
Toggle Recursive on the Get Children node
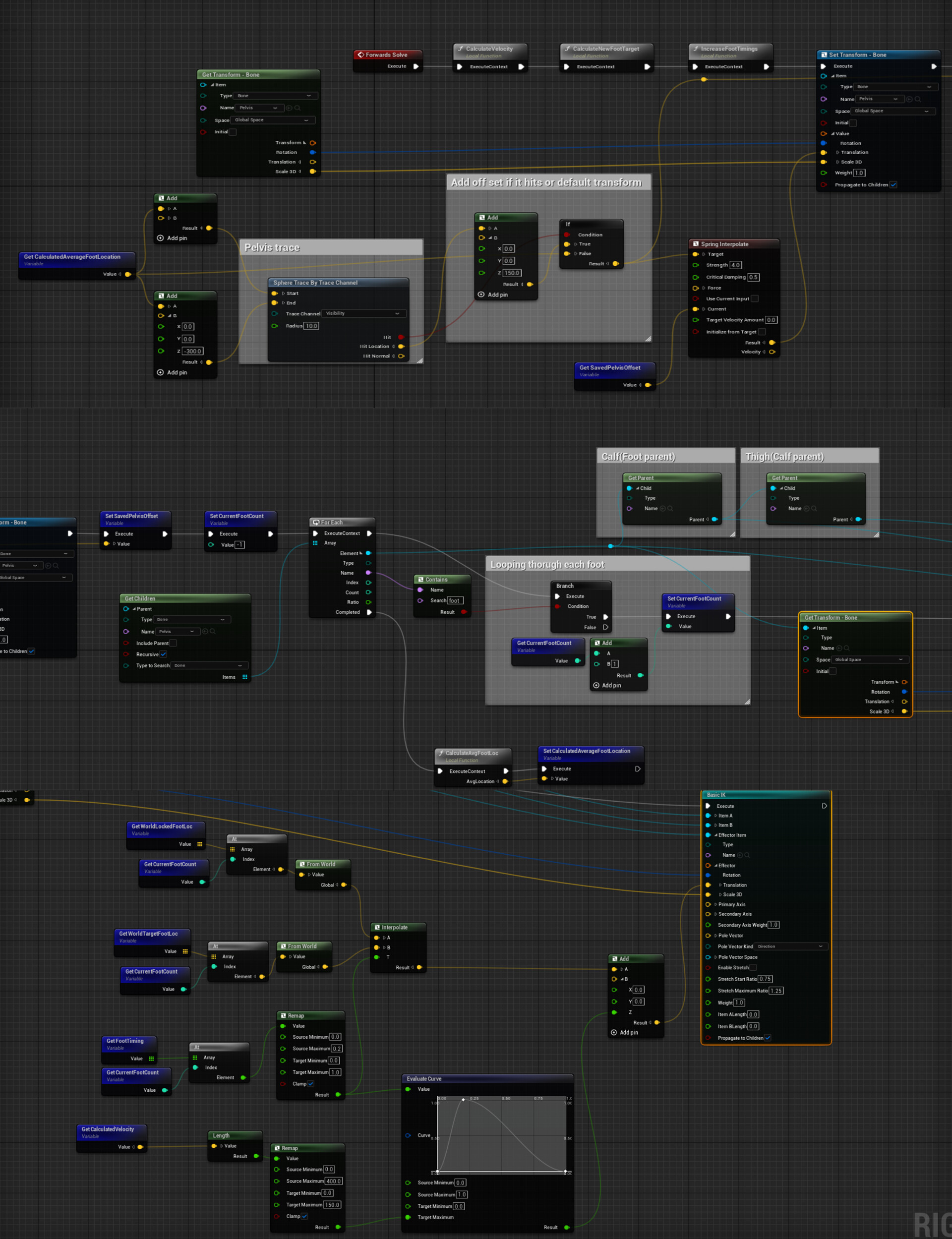(163, 654)
